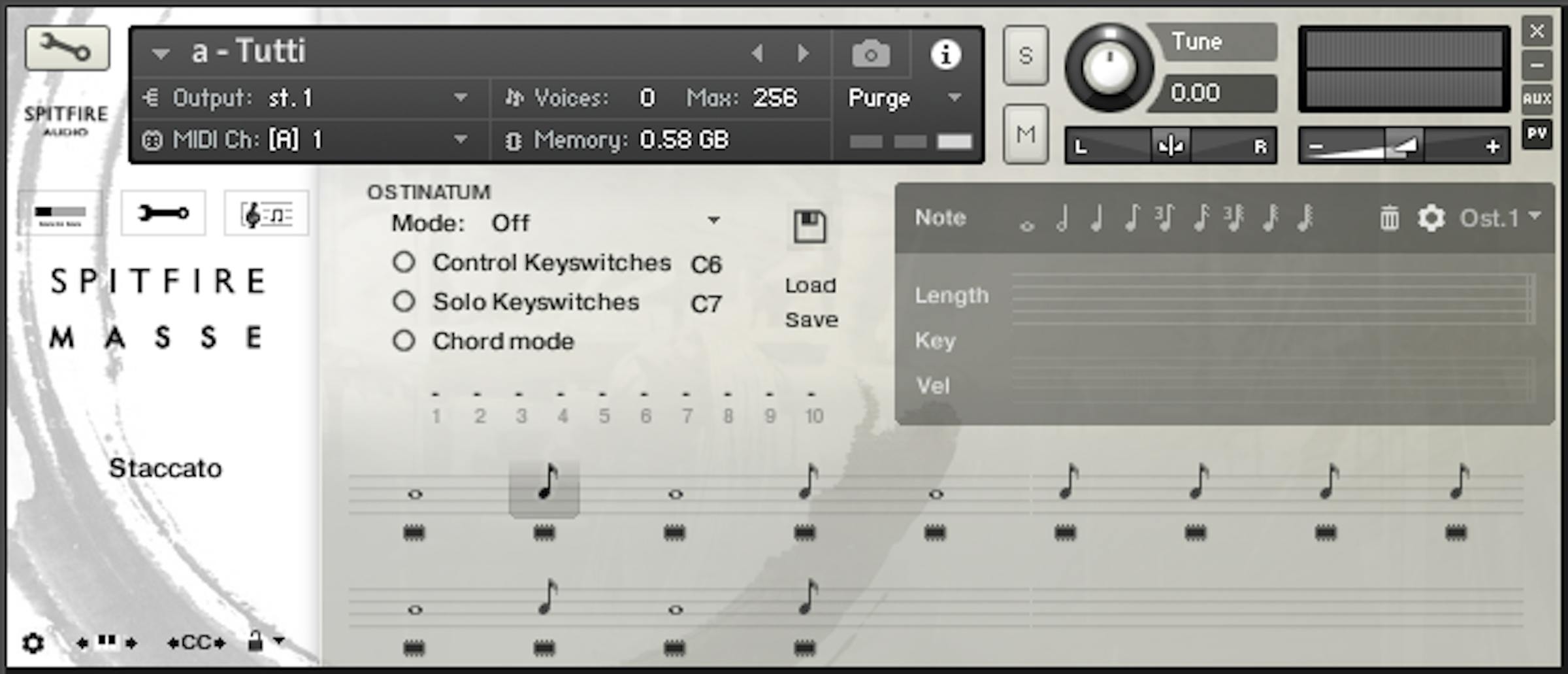Enable Control Keyswitches option
Screen dimensions: 1568x674
pyautogui.click(x=404, y=262)
